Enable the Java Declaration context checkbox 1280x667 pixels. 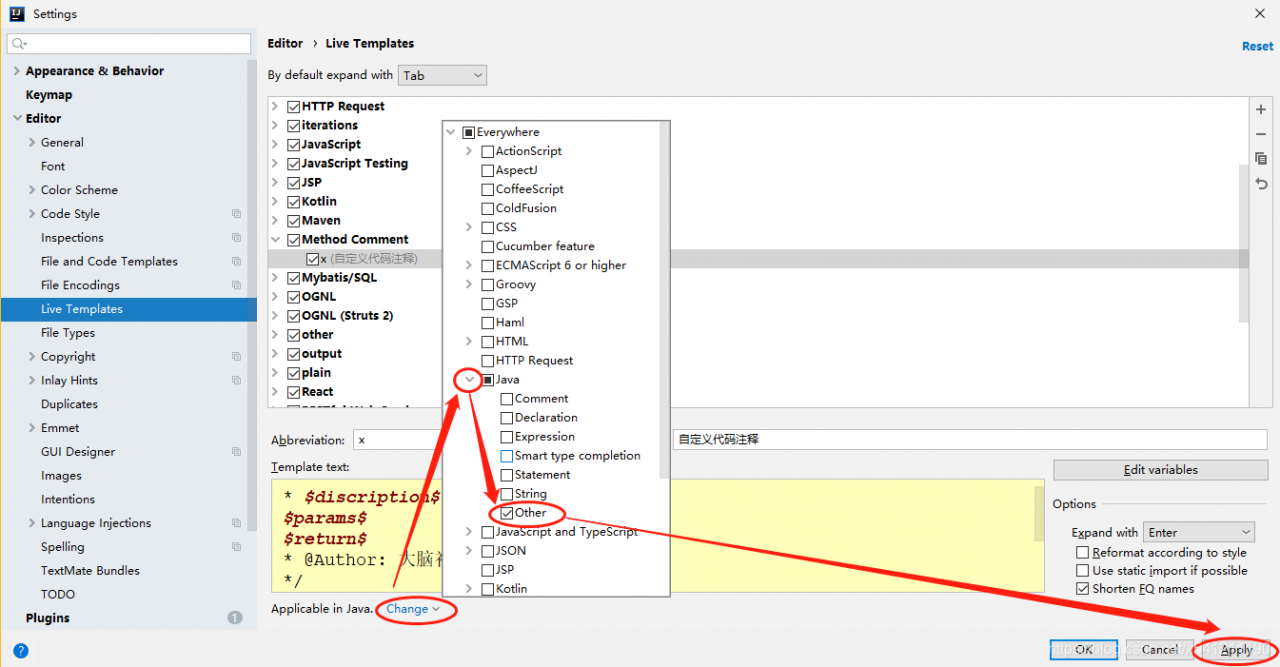(507, 418)
